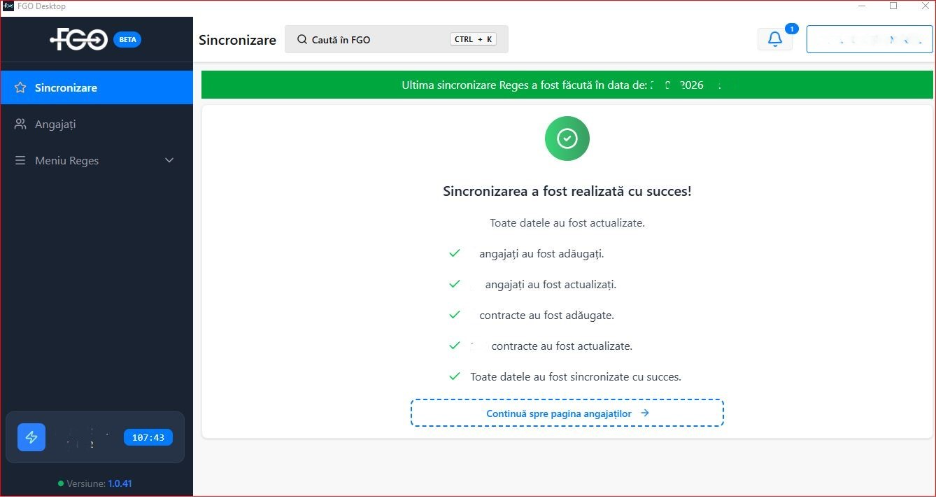Click line contracte au fost adăugate
This screenshot has width=936, height=498.
click(546, 315)
